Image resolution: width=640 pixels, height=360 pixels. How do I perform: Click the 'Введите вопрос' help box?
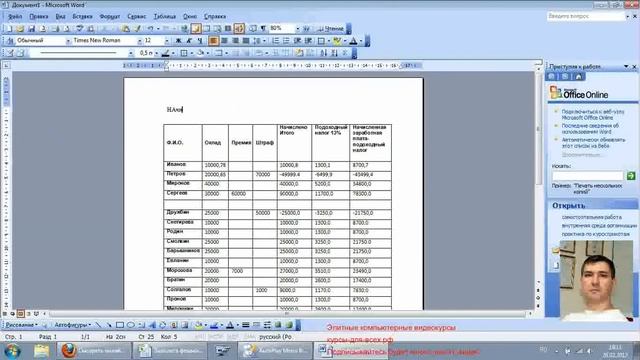tap(586, 16)
